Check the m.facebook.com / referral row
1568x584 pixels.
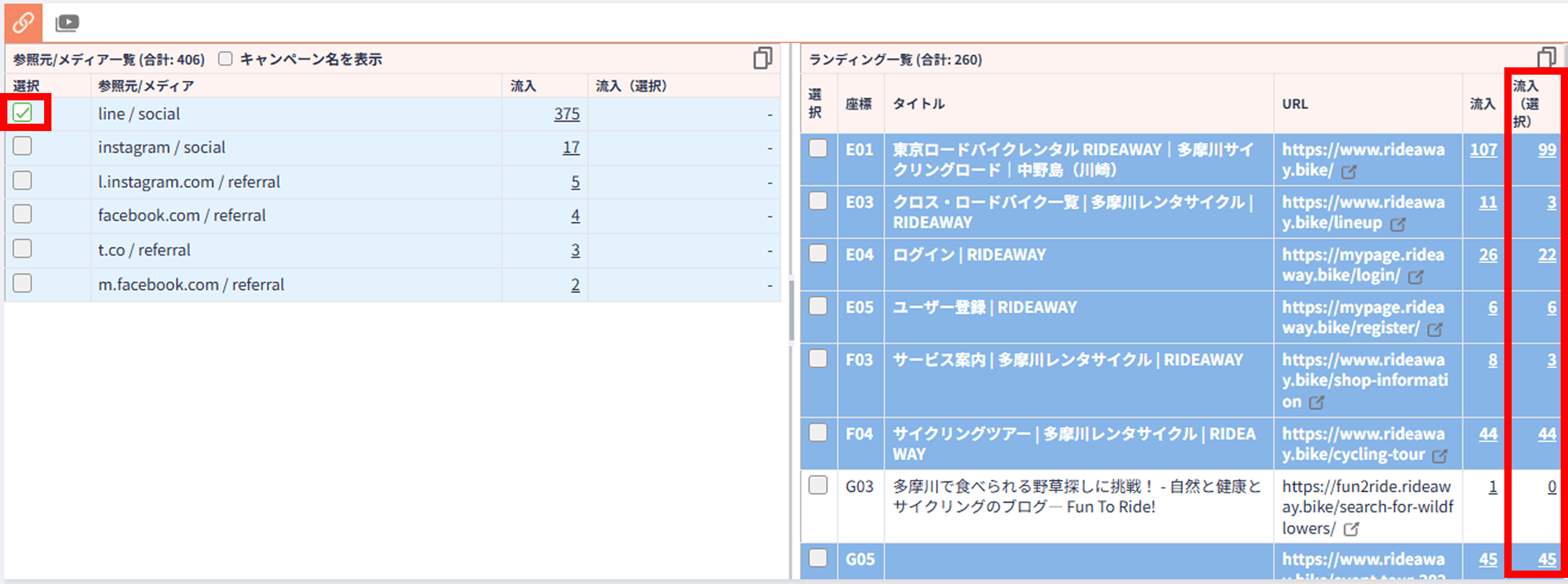click(23, 283)
